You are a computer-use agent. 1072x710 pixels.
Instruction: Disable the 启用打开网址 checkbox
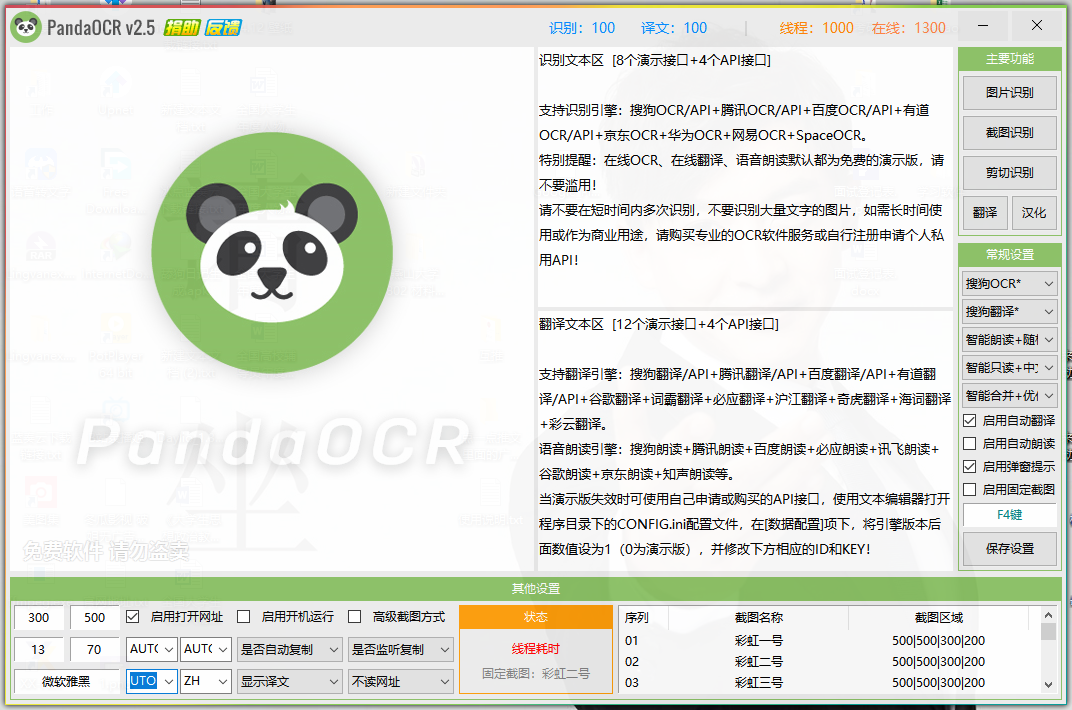click(132, 616)
